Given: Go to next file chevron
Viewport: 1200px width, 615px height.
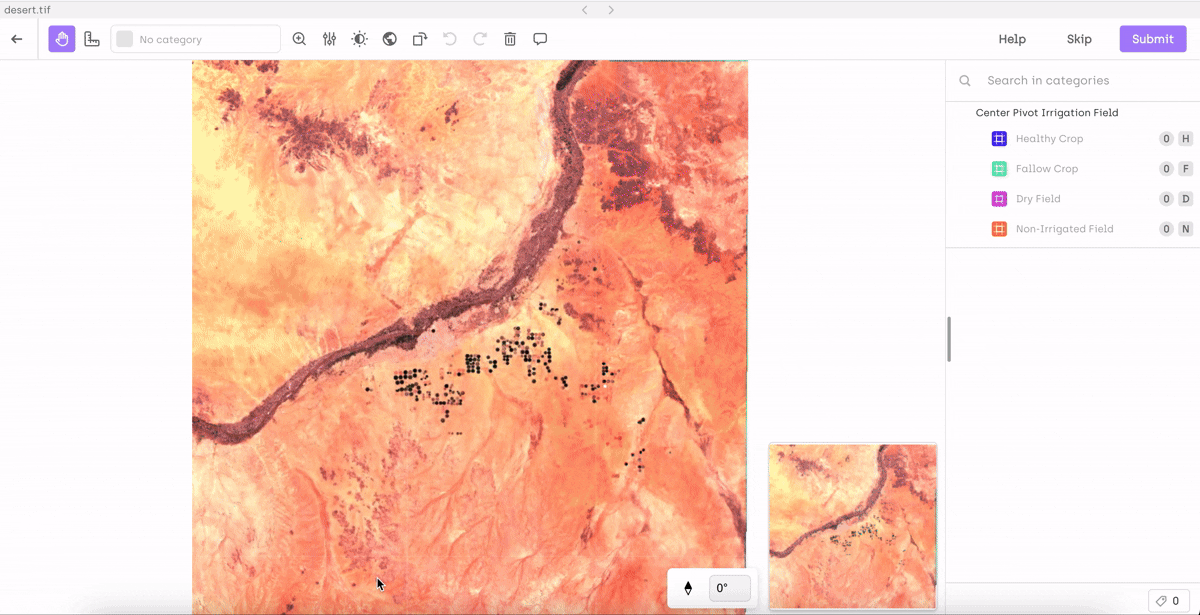Looking at the screenshot, I should pos(611,10).
